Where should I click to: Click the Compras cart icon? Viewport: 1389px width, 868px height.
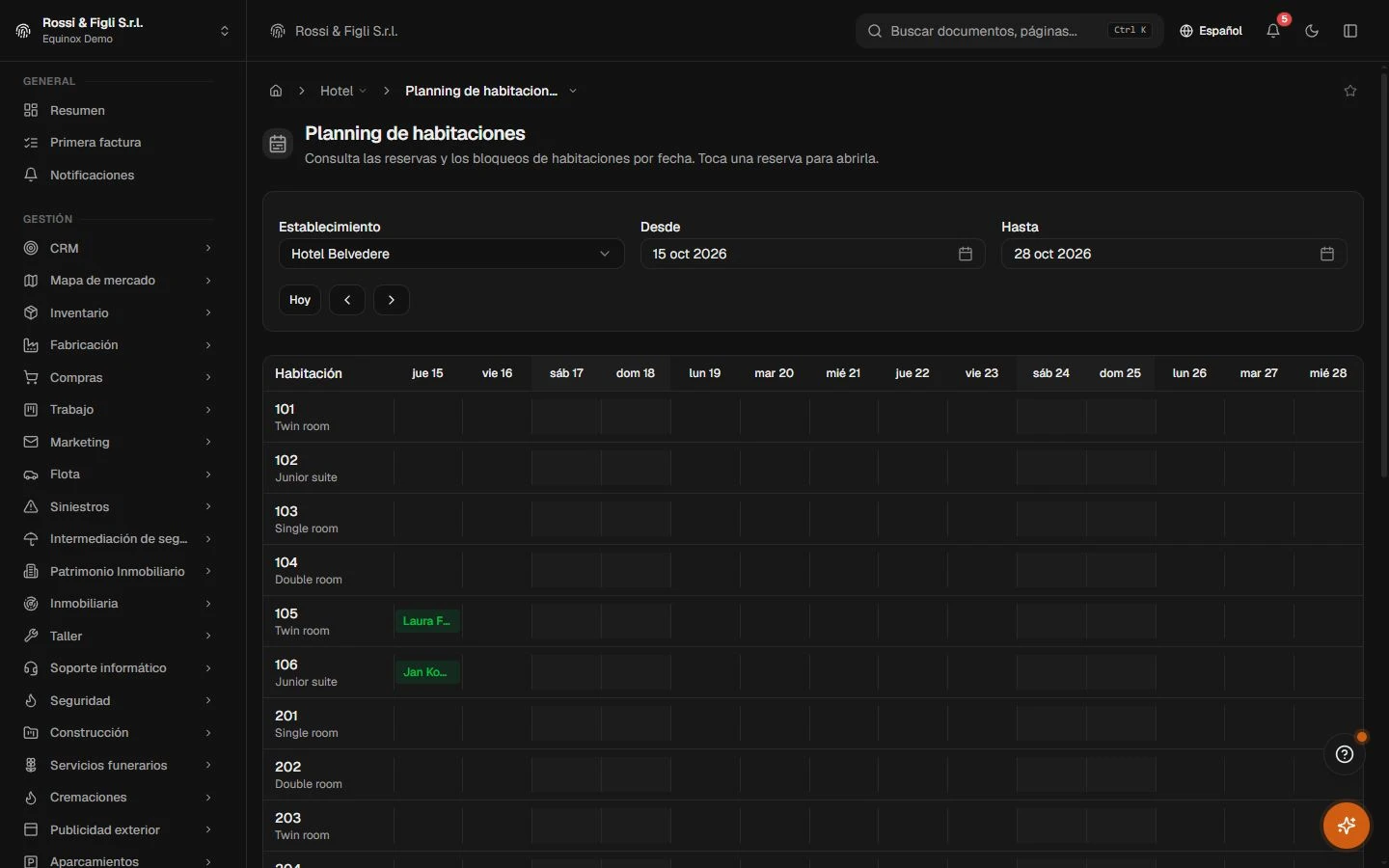(x=31, y=378)
